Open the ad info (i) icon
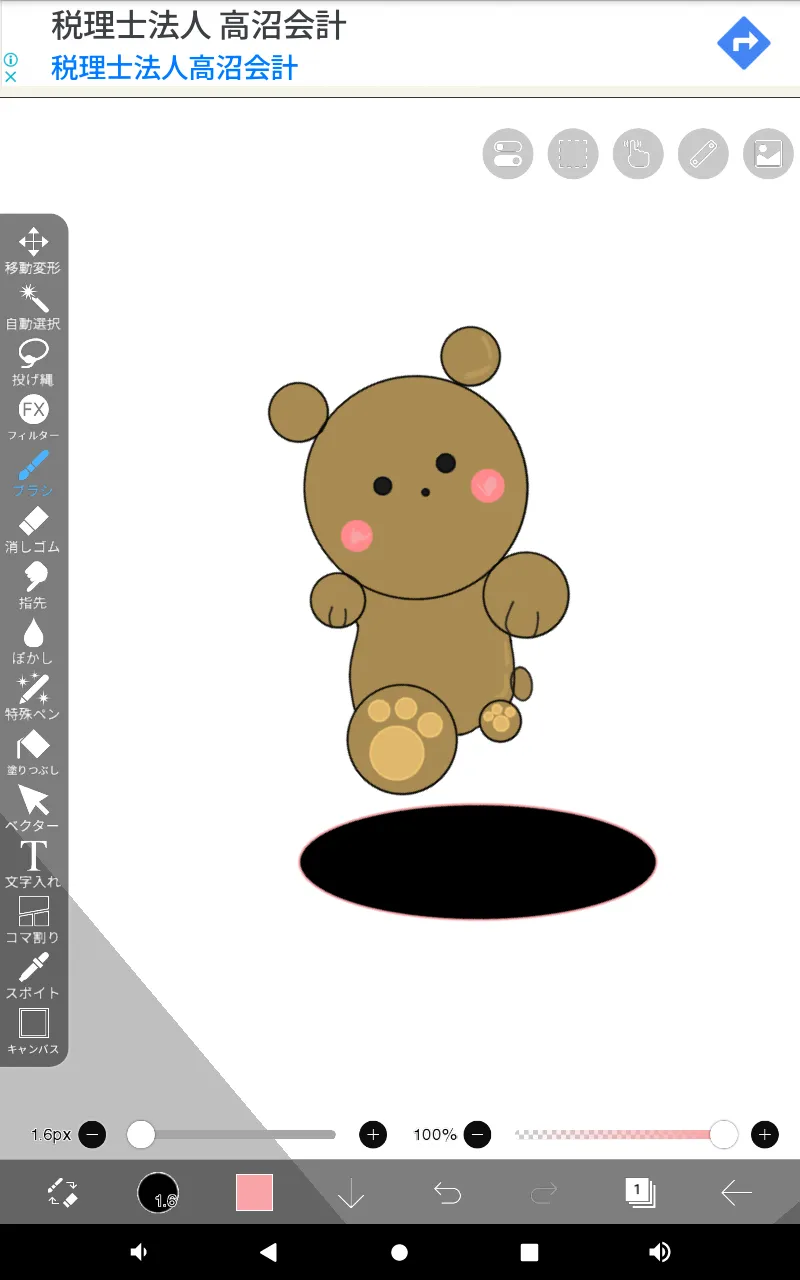 tap(11, 59)
